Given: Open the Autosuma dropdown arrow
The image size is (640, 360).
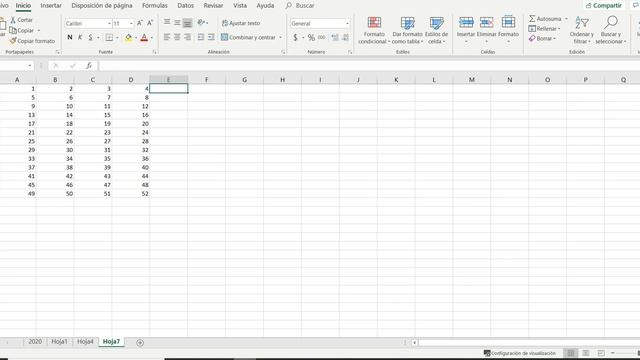Looking at the screenshot, I should 566,19.
